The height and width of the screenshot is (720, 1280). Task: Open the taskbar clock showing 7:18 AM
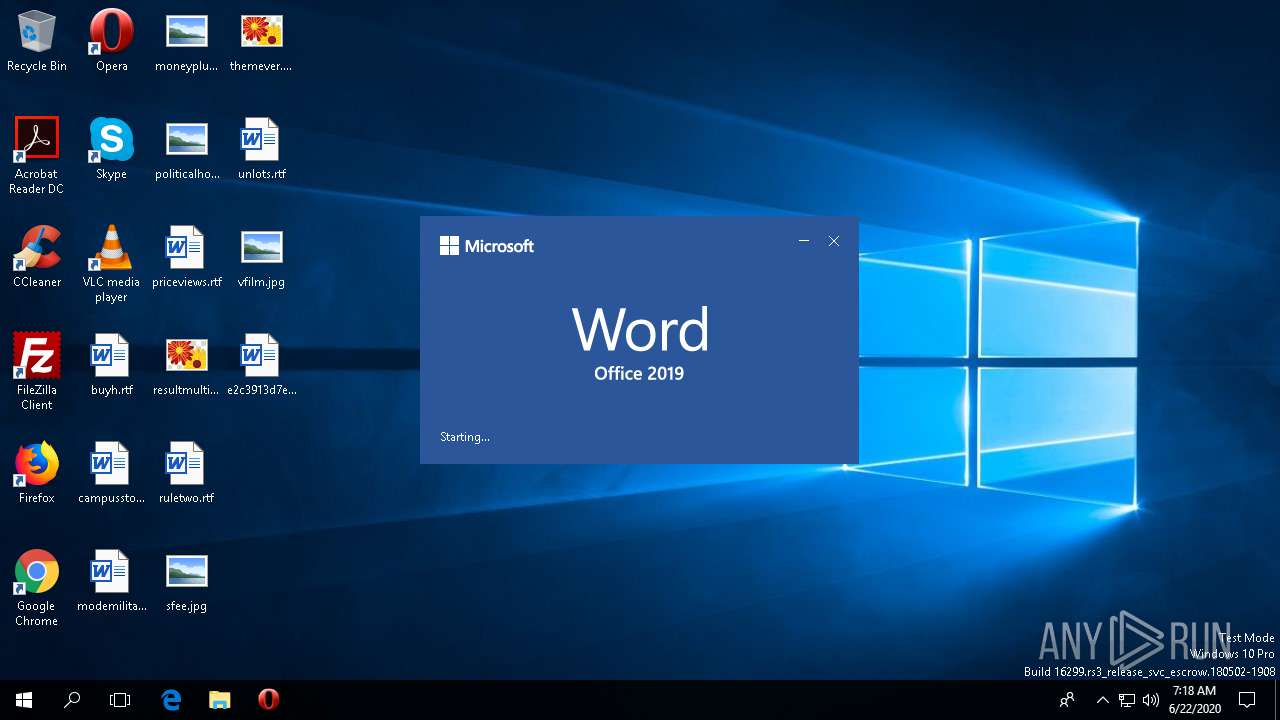coord(1194,700)
